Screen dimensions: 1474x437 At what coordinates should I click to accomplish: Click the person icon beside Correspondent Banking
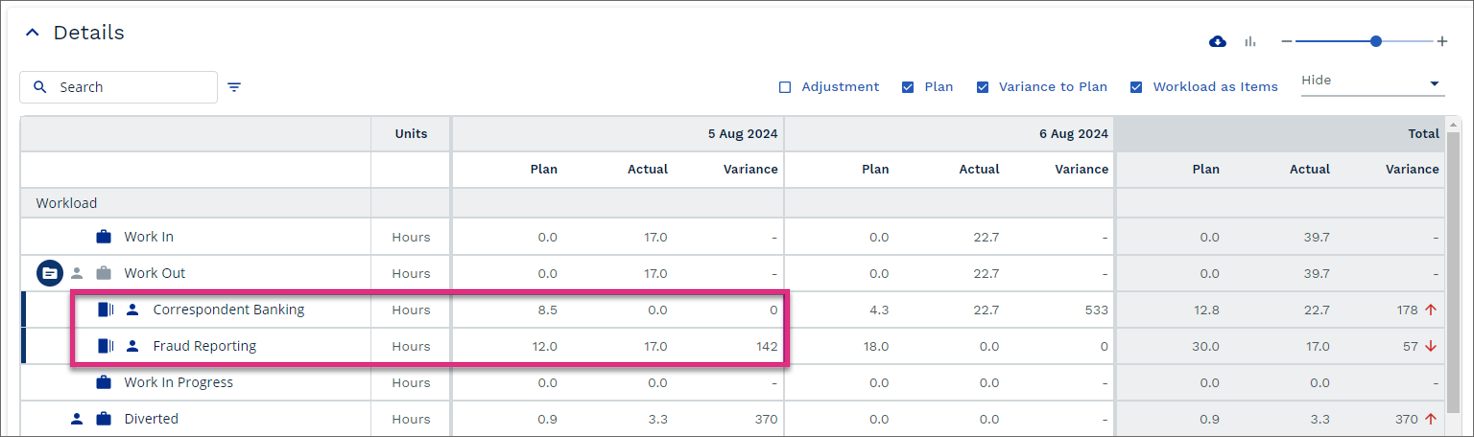tap(132, 310)
